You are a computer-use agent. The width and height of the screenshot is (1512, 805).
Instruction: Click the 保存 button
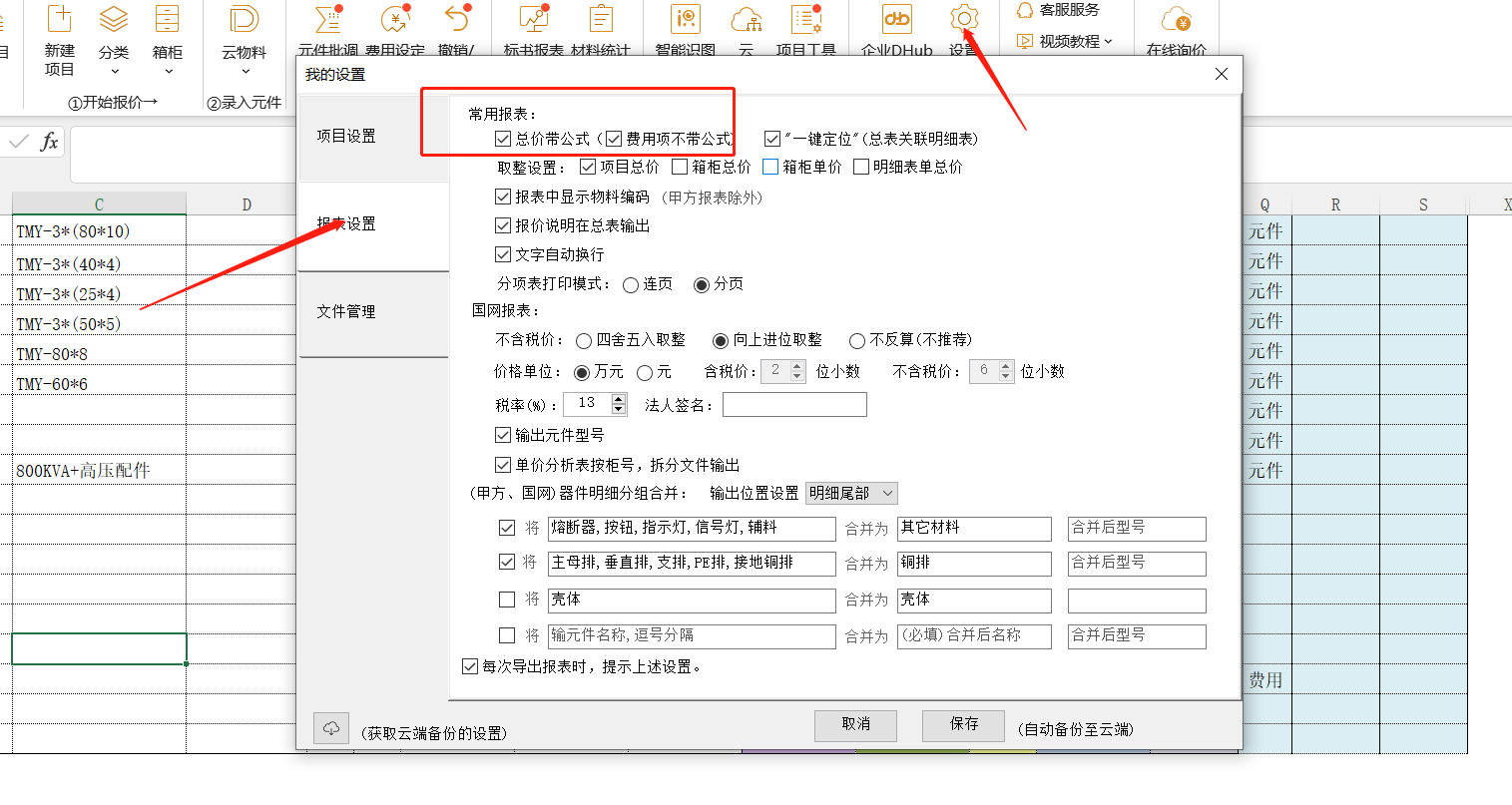point(964,725)
